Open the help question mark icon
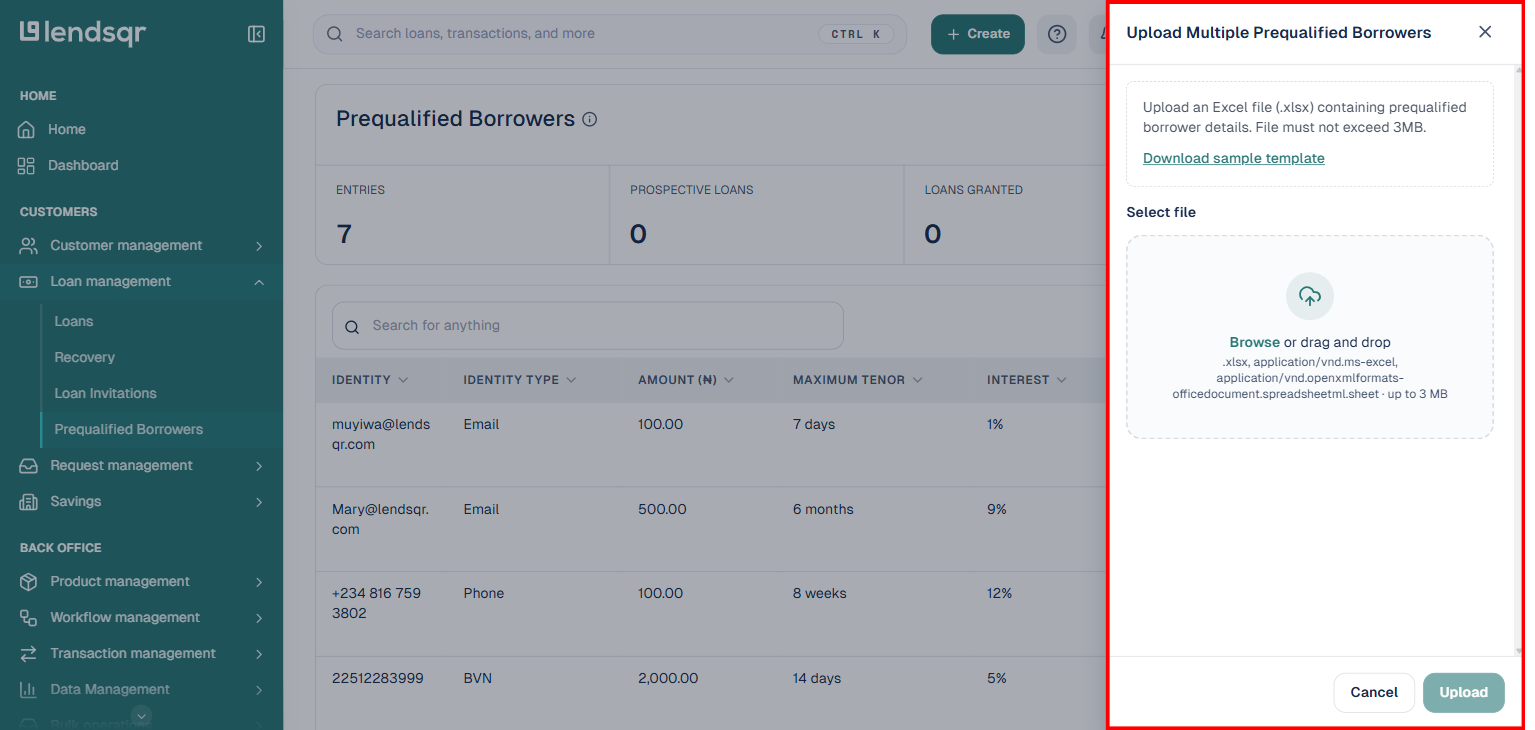Viewport: 1535px width, 730px height. tap(1057, 34)
